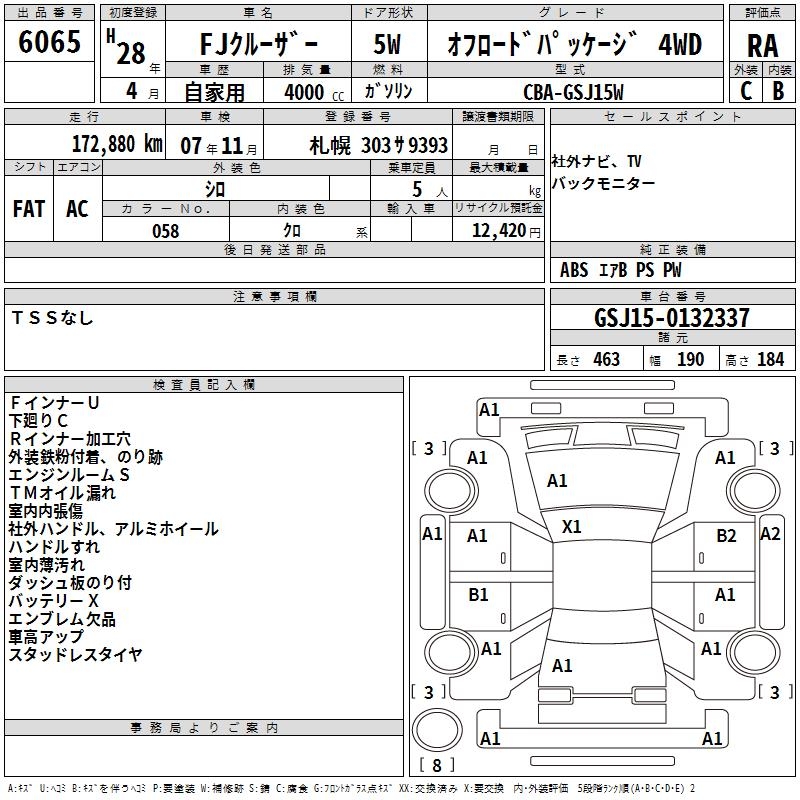
Task: Click standard equipment ABS エアB PS PW
Action: click(620, 269)
